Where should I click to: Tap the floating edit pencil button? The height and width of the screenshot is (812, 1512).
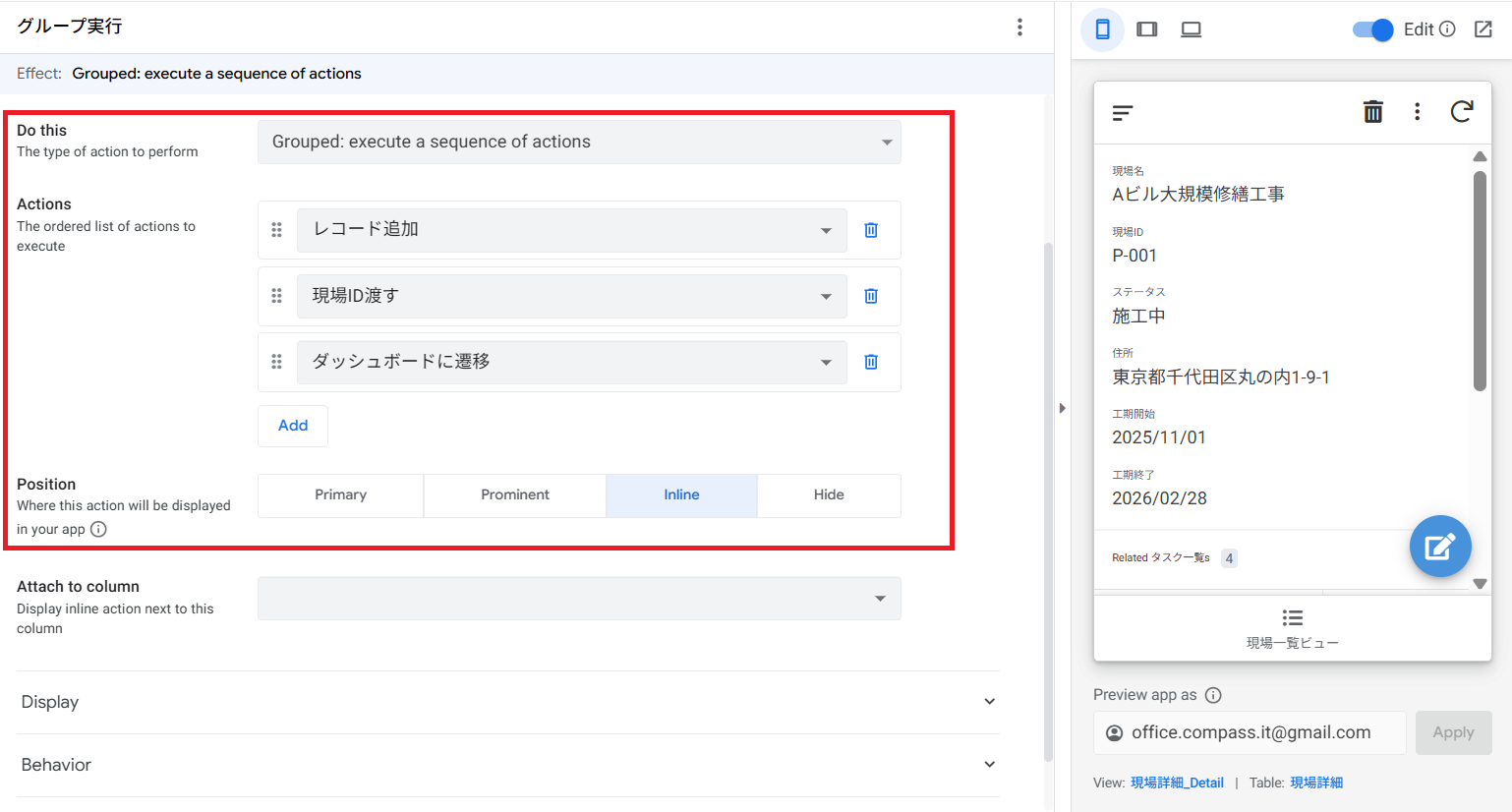tap(1439, 547)
